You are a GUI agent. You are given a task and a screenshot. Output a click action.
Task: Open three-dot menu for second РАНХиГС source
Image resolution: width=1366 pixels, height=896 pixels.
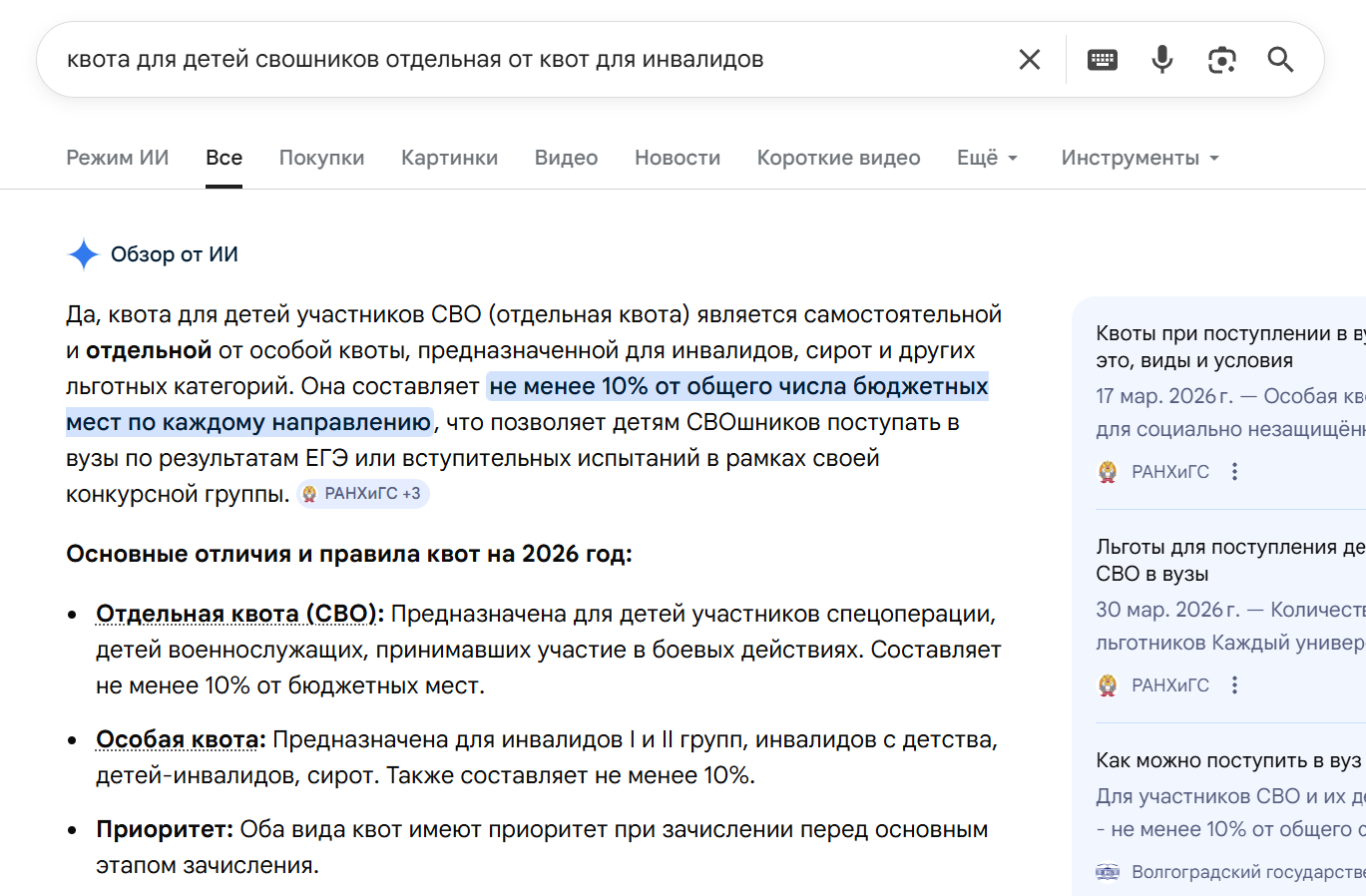tap(1235, 685)
